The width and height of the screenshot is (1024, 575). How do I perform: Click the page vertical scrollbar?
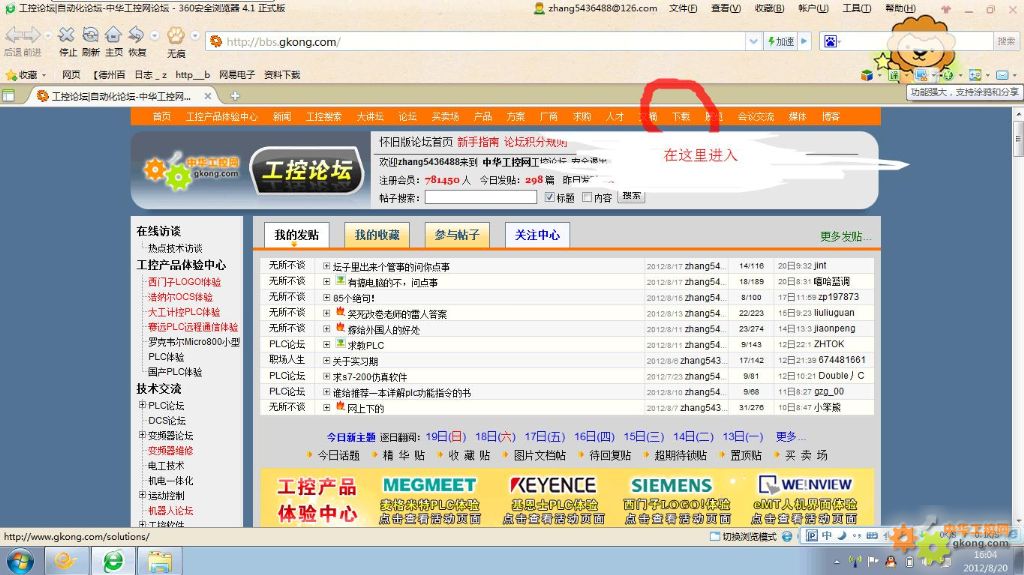[x=1017, y=319]
